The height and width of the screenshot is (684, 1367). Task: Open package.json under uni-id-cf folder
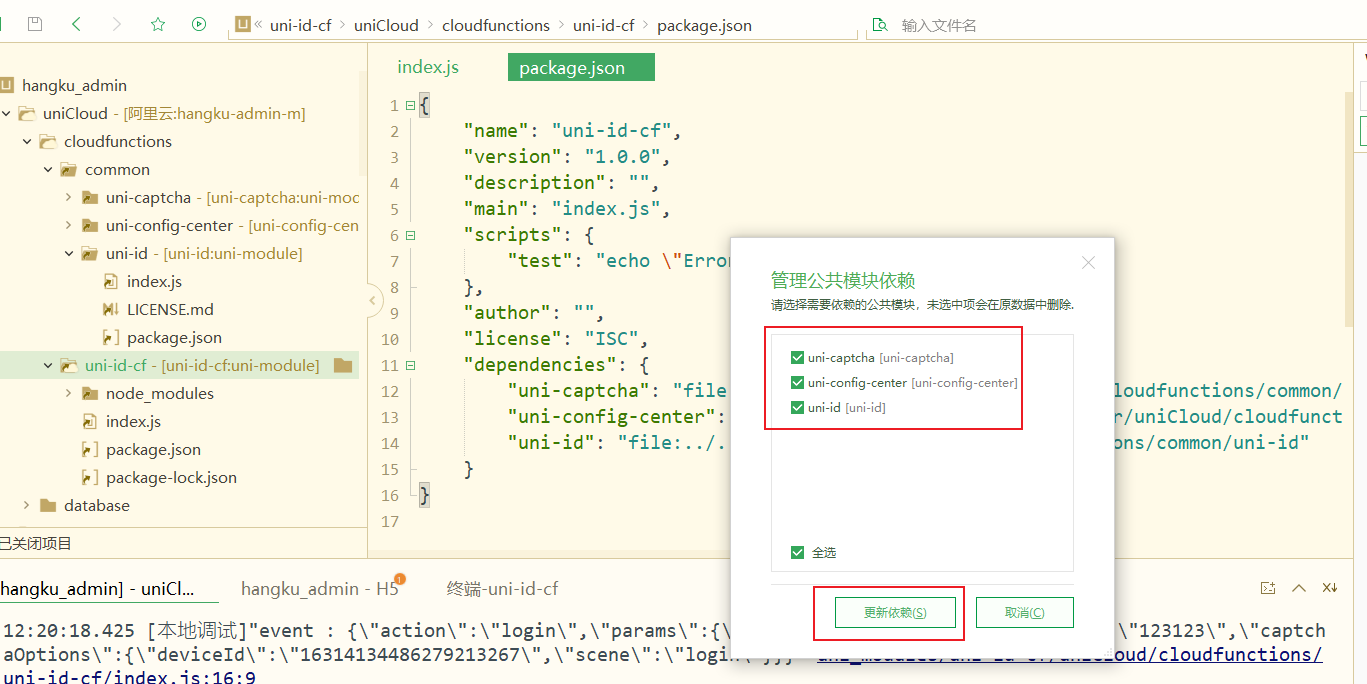coord(153,450)
